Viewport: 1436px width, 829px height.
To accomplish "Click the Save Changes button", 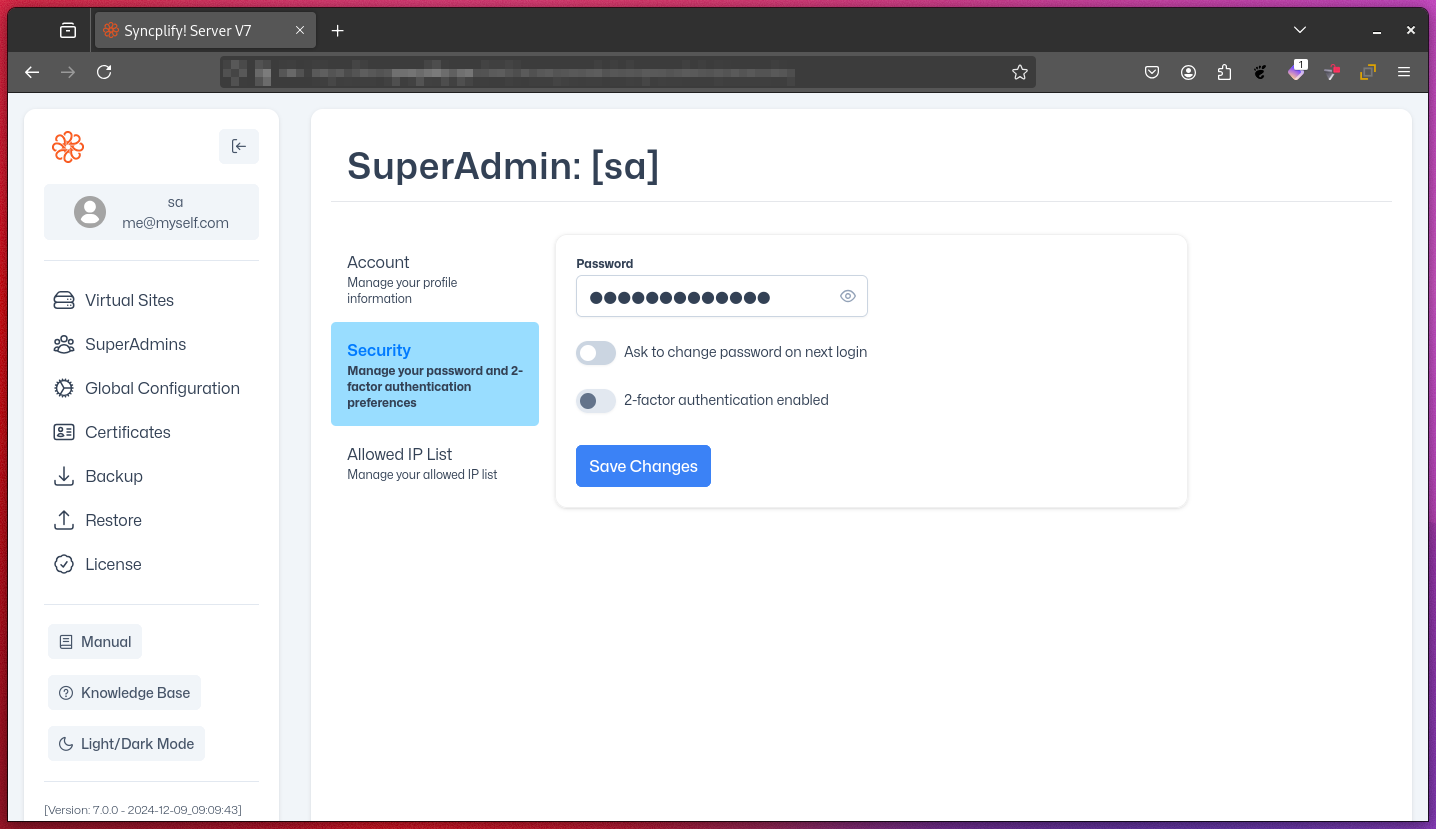I will [x=643, y=466].
